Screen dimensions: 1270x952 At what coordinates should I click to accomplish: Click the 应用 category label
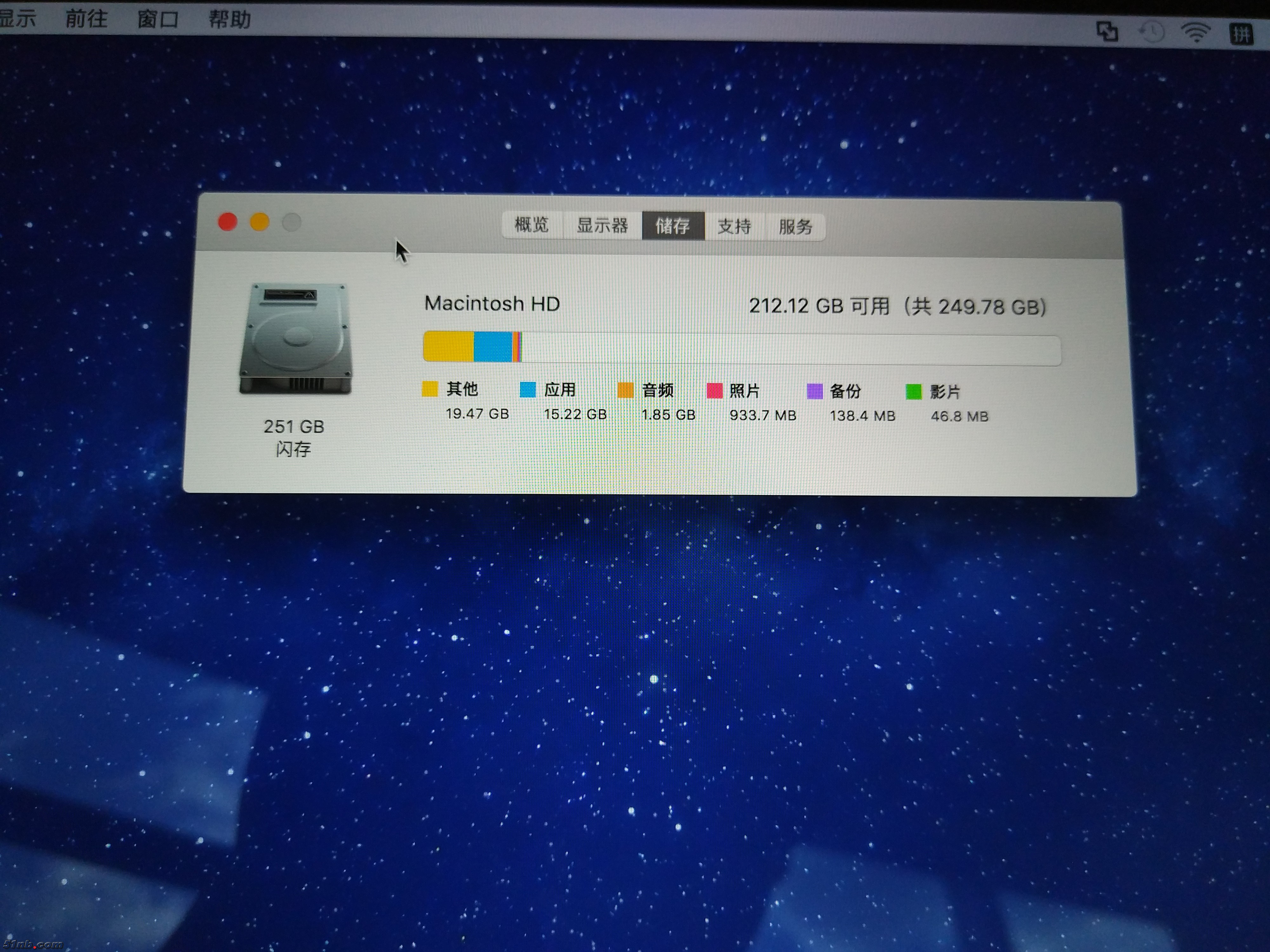click(x=560, y=390)
